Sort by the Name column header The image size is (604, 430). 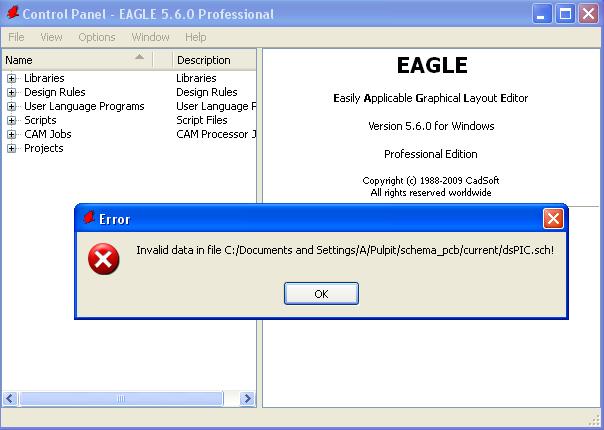coord(77,60)
